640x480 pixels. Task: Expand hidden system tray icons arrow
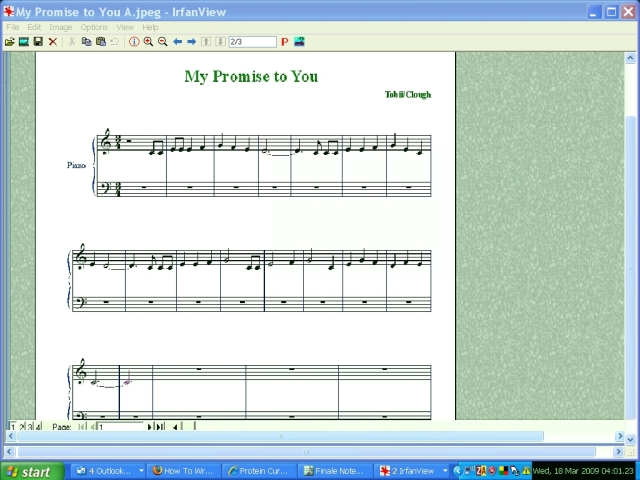[458, 471]
